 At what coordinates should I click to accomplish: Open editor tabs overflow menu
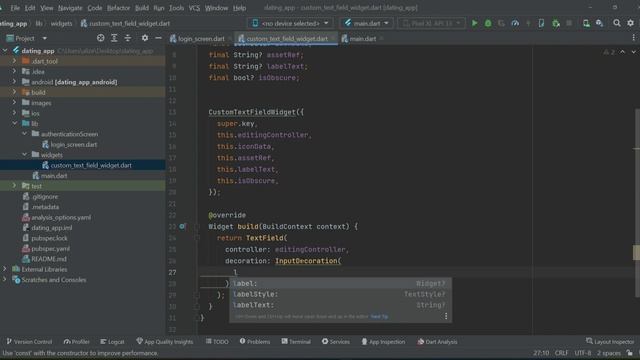(633, 38)
